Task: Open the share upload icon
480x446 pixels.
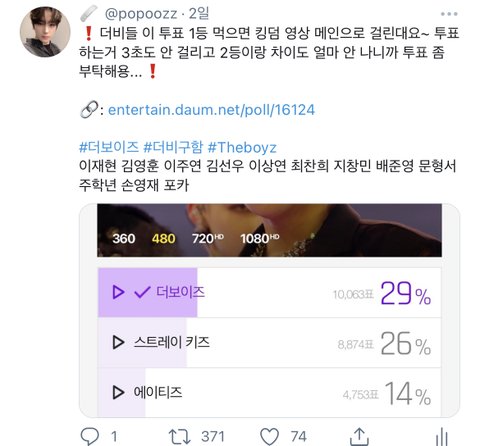Action: coord(359,436)
